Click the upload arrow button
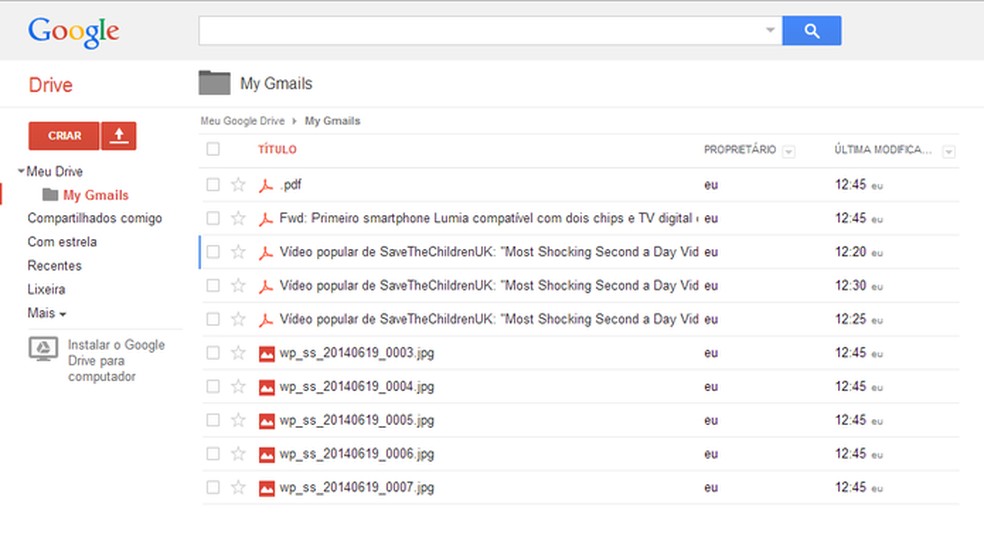Image resolution: width=984 pixels, height=558 pixels. click(119, 136)
